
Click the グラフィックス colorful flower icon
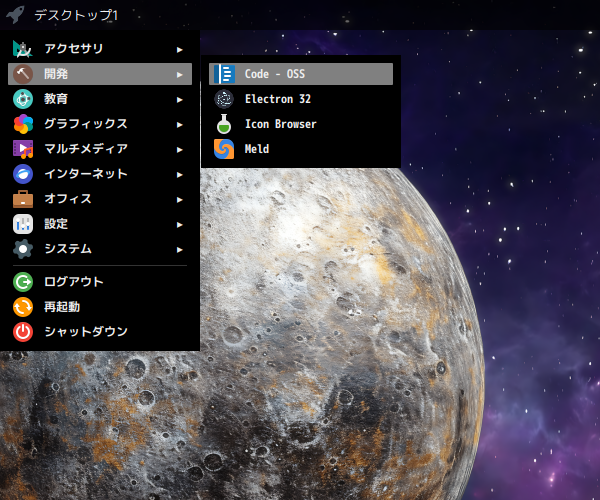(x=23, y=124)
